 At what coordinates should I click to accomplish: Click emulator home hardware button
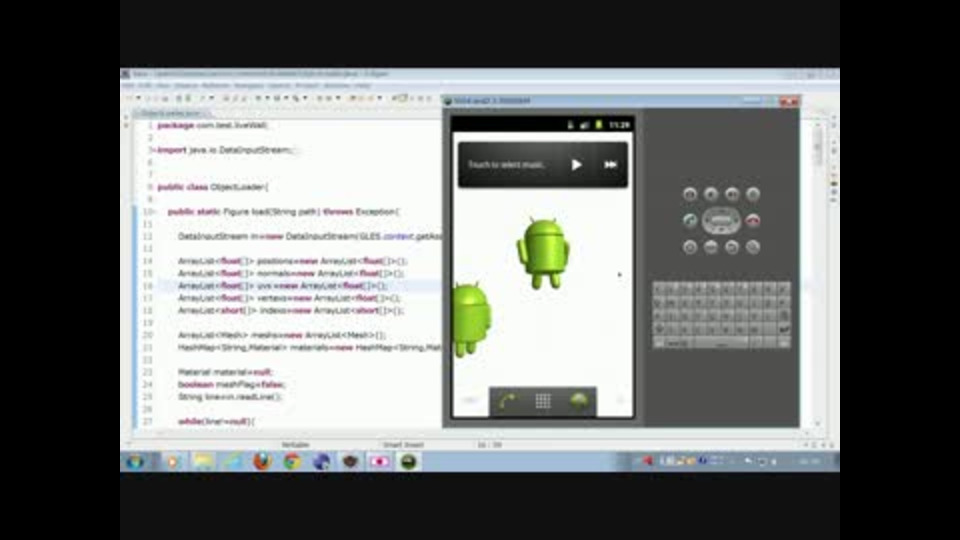point(690,247)
